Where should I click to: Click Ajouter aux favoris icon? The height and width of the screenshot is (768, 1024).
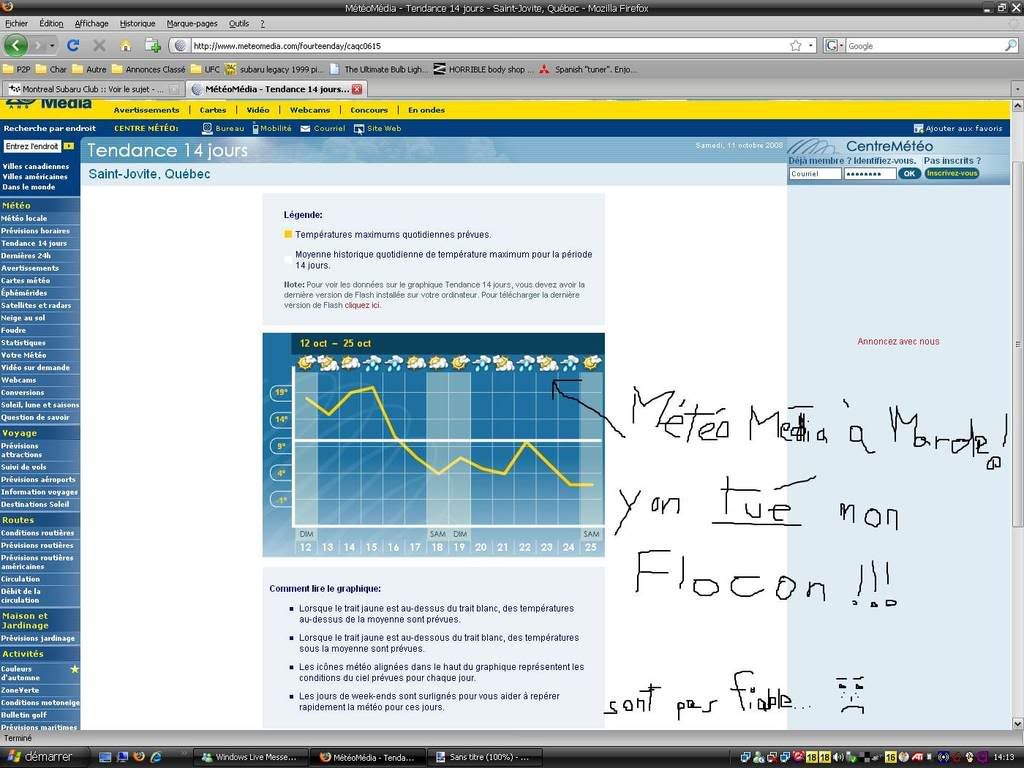pos(918,129)
